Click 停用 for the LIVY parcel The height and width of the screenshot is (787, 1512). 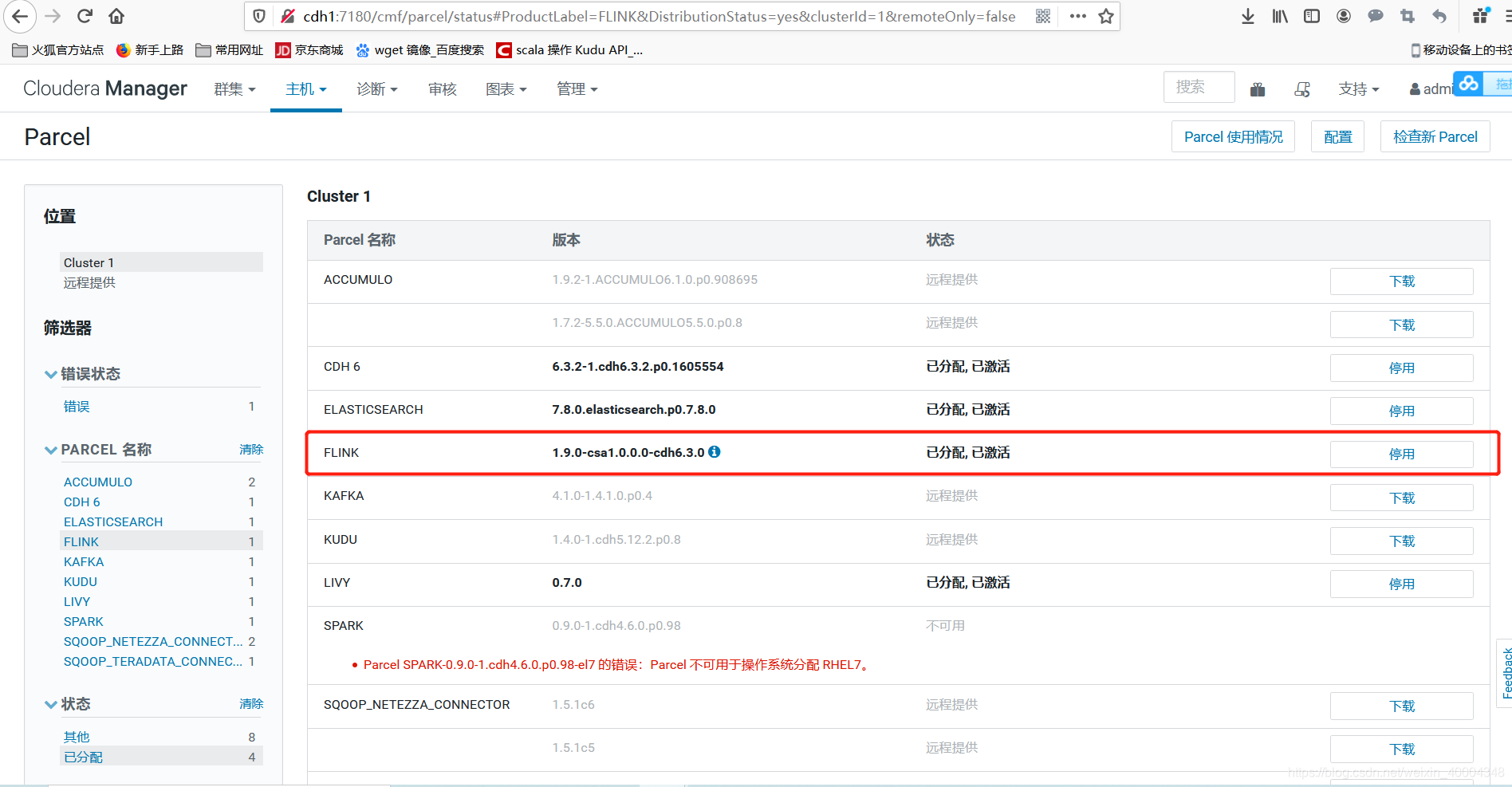[1401, 584]
